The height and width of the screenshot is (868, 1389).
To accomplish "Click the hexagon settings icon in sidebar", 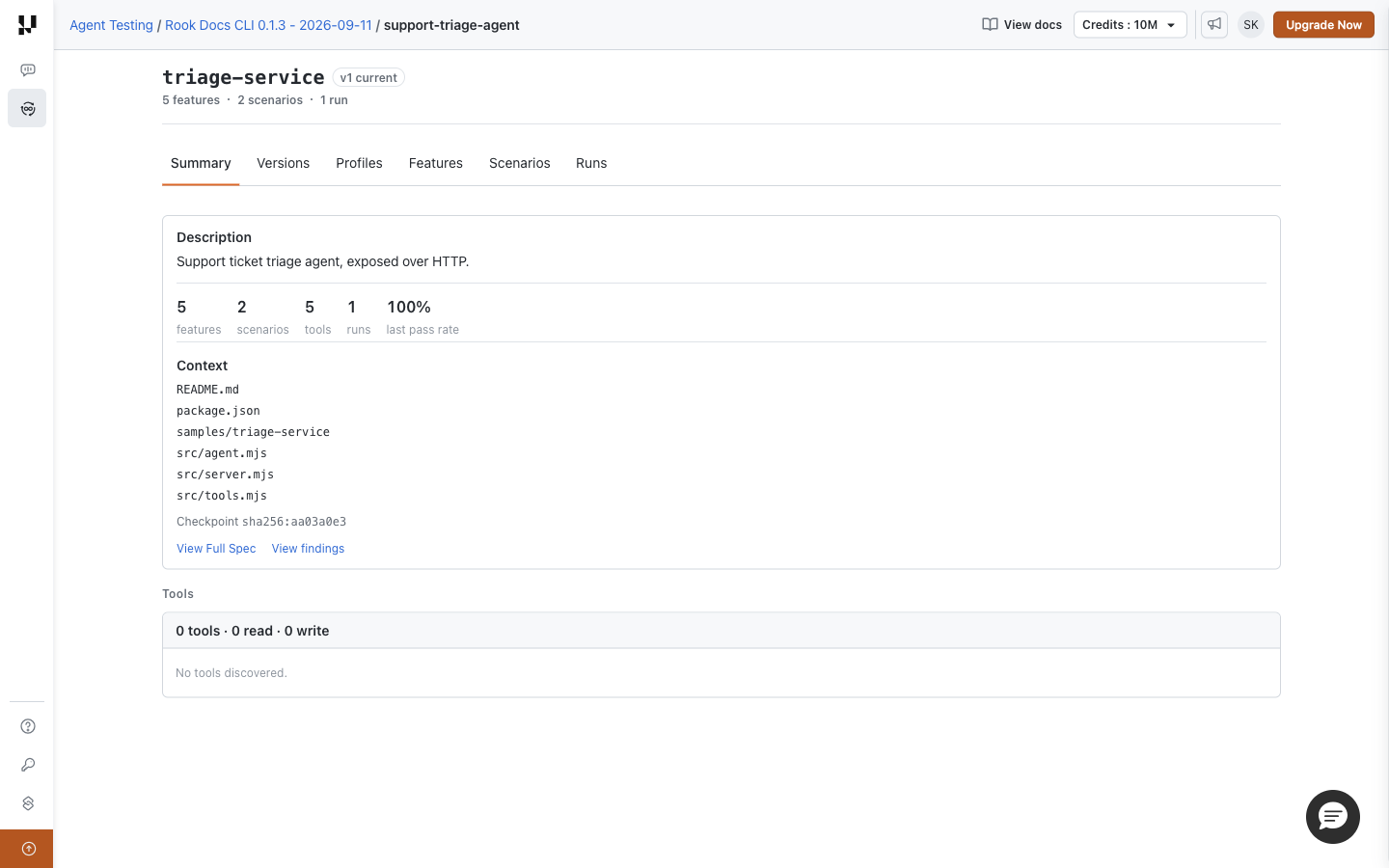I will 28,803.
